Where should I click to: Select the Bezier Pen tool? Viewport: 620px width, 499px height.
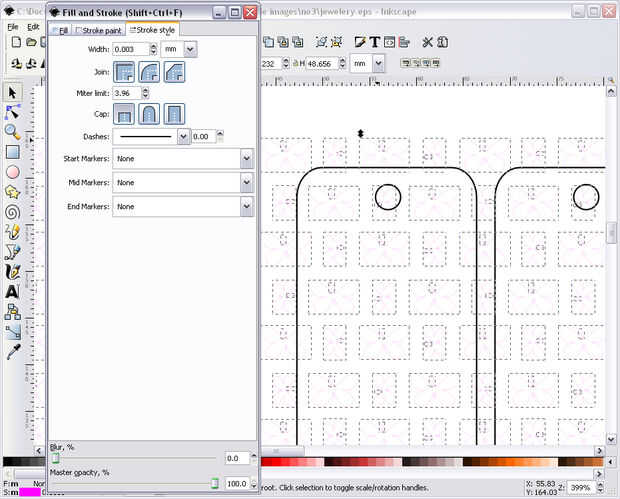(x=12, y=252)
